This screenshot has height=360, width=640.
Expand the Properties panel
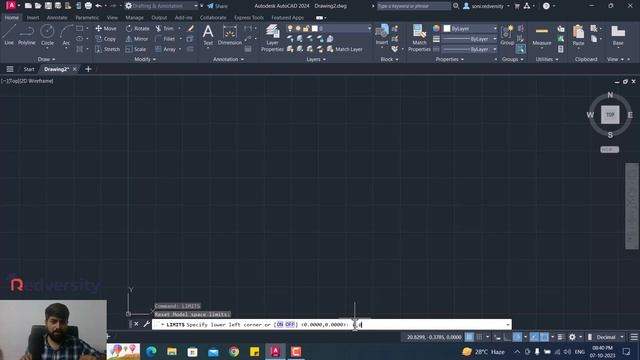(449, 59)
